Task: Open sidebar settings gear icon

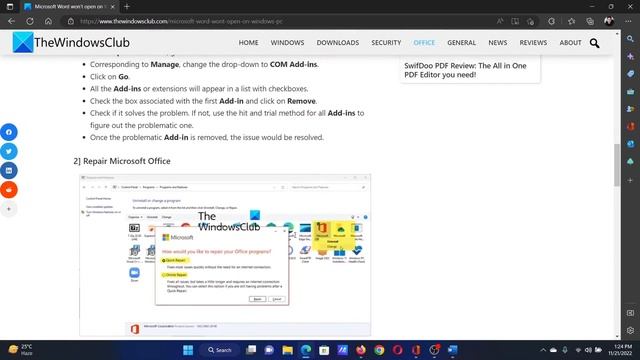Action: (x=630, y=330)
